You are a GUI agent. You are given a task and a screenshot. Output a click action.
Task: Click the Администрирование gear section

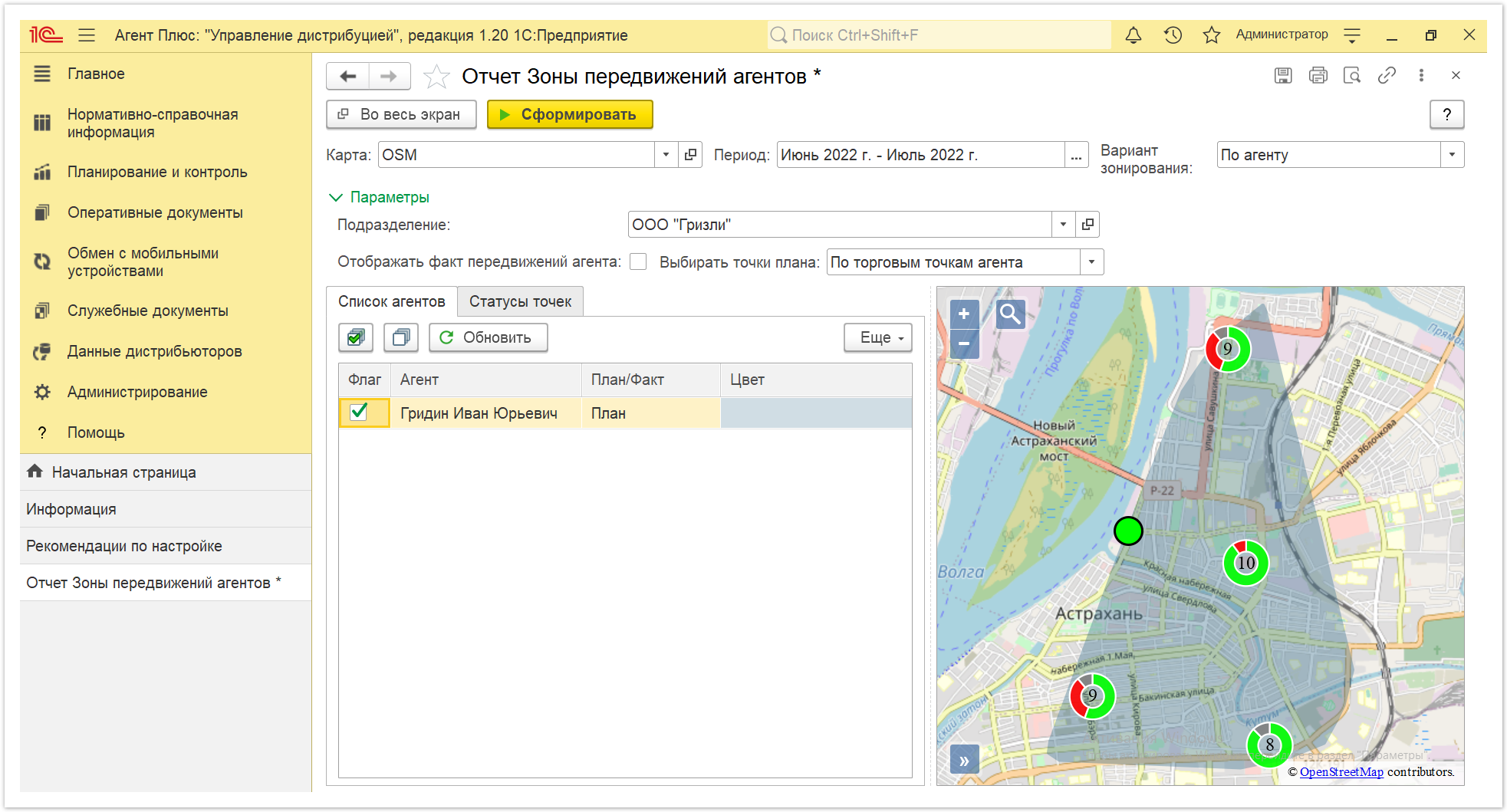coord(137,392)
